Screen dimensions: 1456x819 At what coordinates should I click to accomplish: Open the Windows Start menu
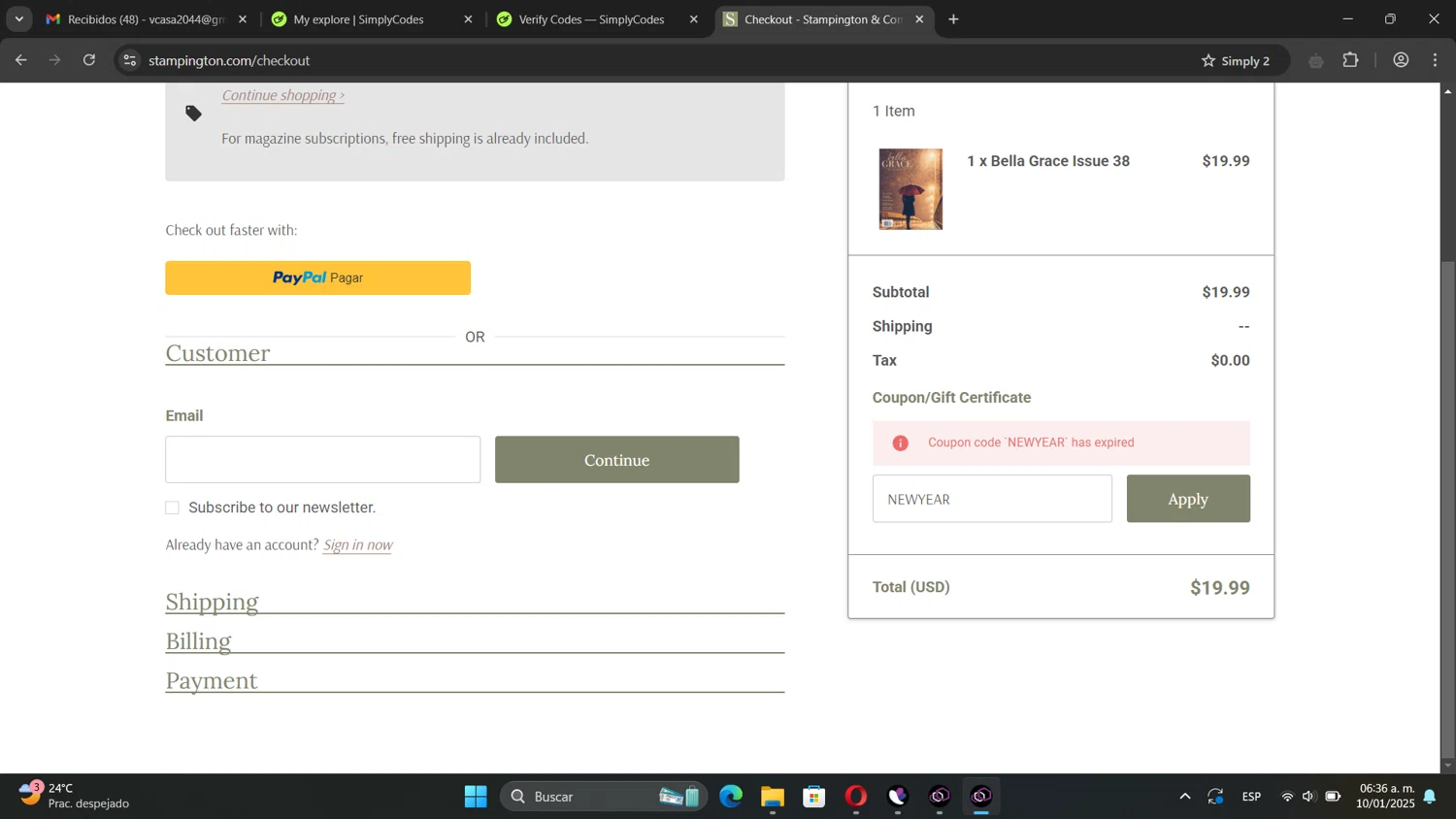tap(476, 797)
